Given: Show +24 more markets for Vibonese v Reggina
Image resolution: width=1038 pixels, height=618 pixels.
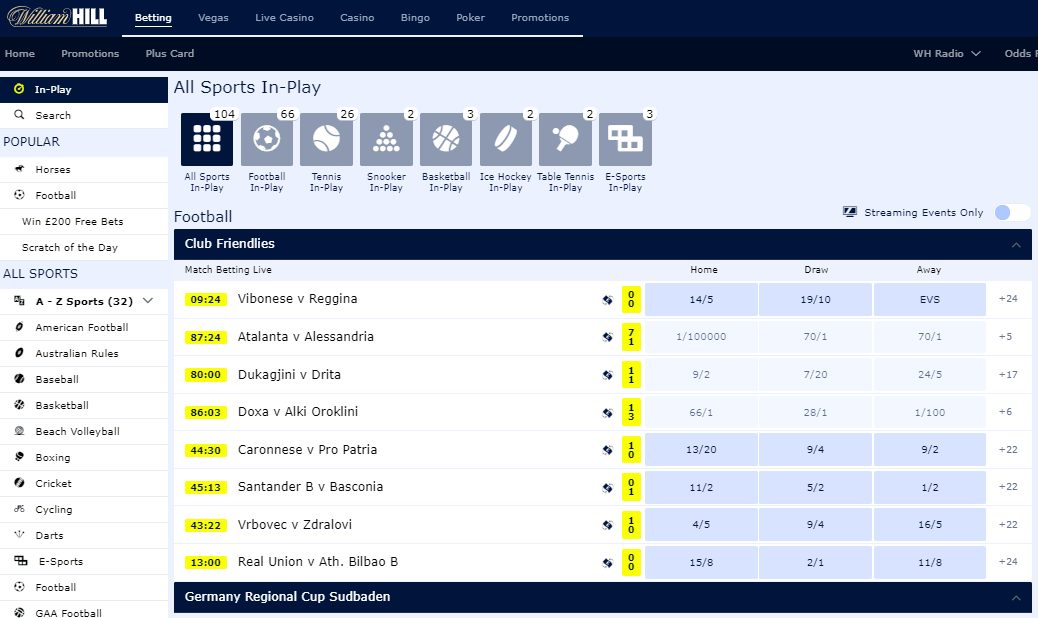Looking at the screenshot, I should (x=1008, y=299).
